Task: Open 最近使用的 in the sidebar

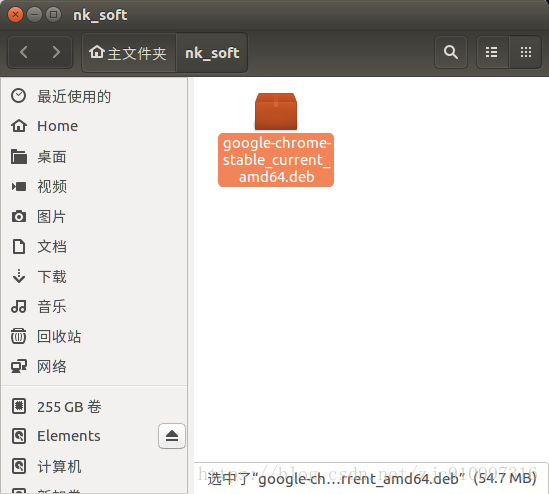Action: 94,96
